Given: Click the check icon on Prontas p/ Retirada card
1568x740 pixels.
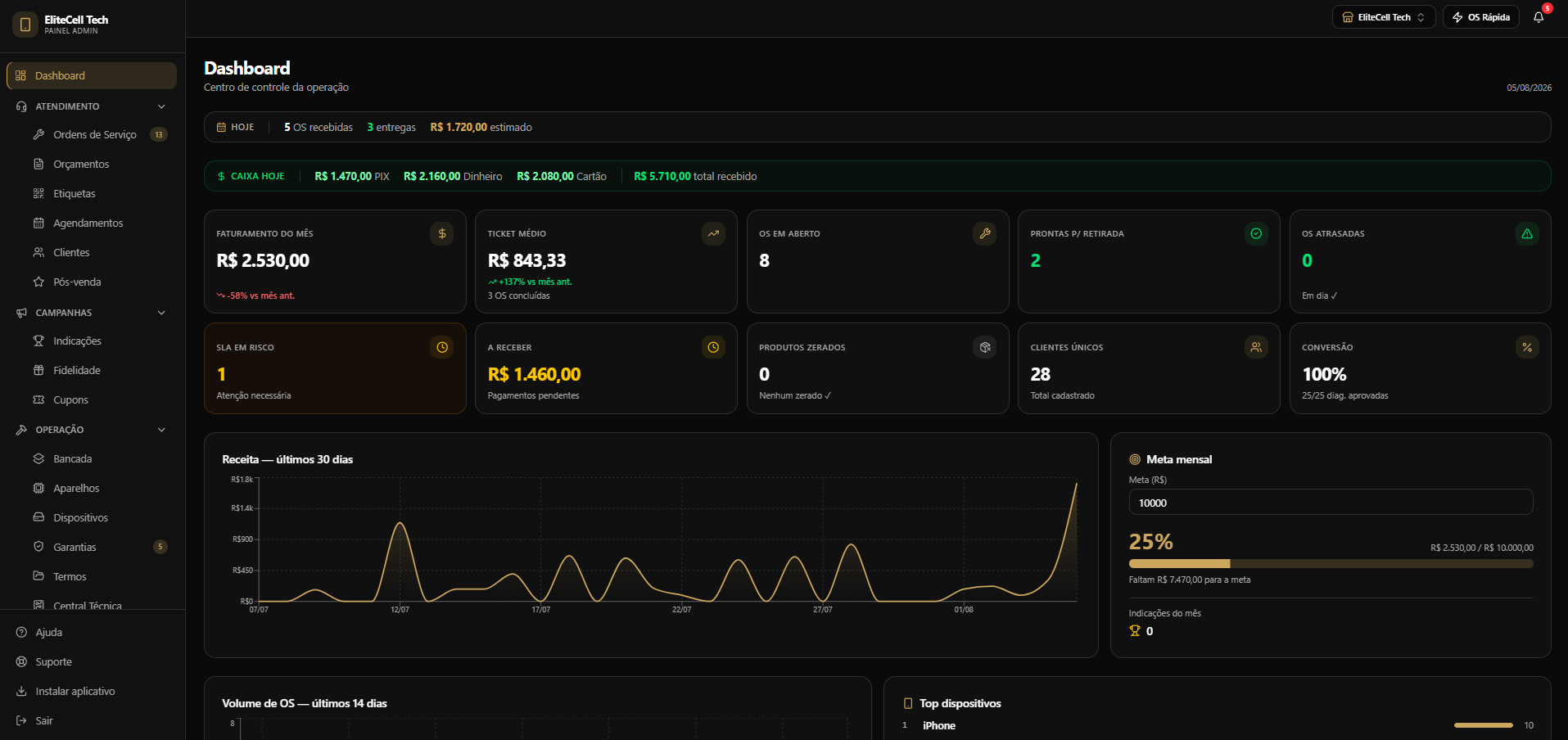Looking at the screenshot, I should [x=1256, y=233].
